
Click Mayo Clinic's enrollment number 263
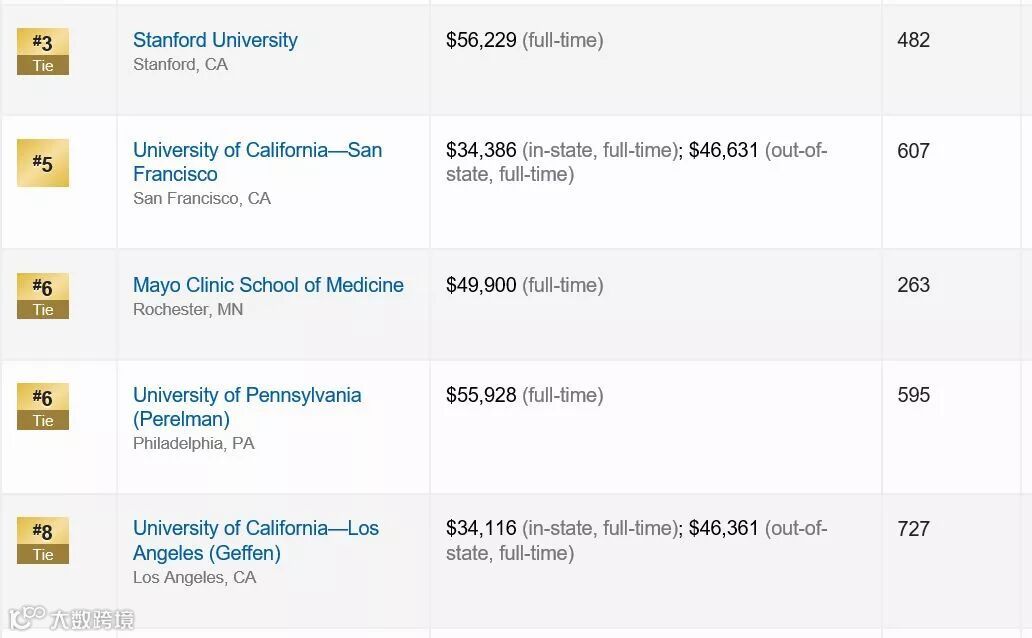(913, 285)
